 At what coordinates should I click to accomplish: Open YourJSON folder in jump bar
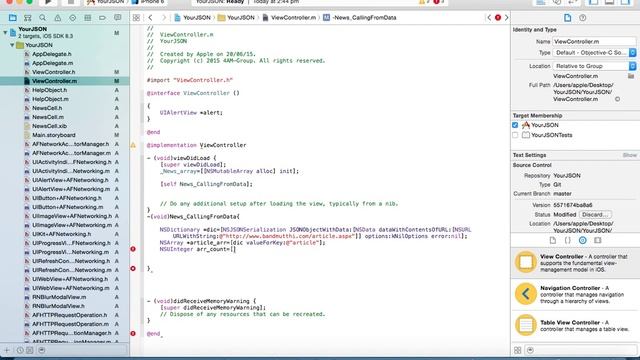coord(236,18)
